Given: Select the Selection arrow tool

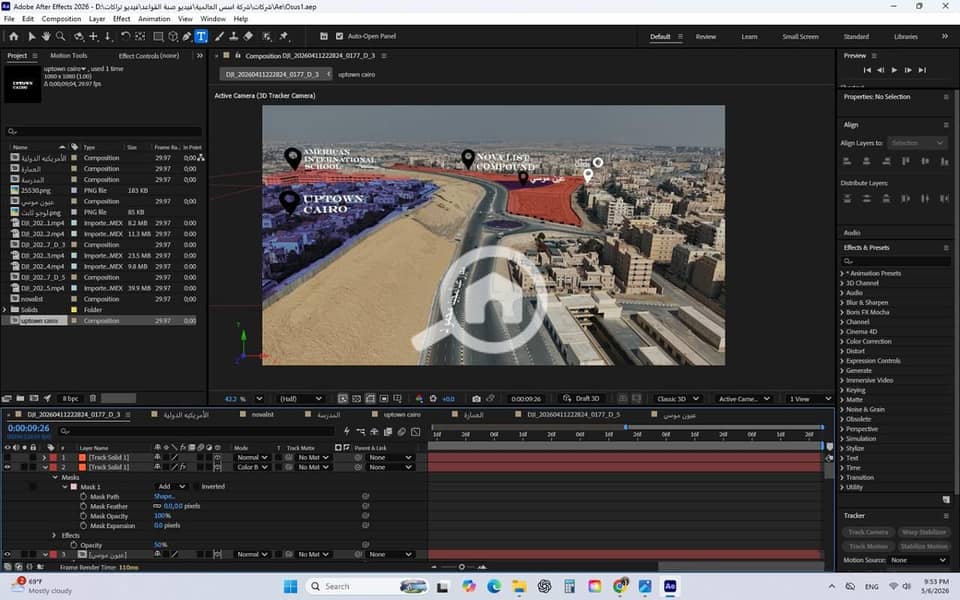Looking at the screenshot, I should 31,36.
